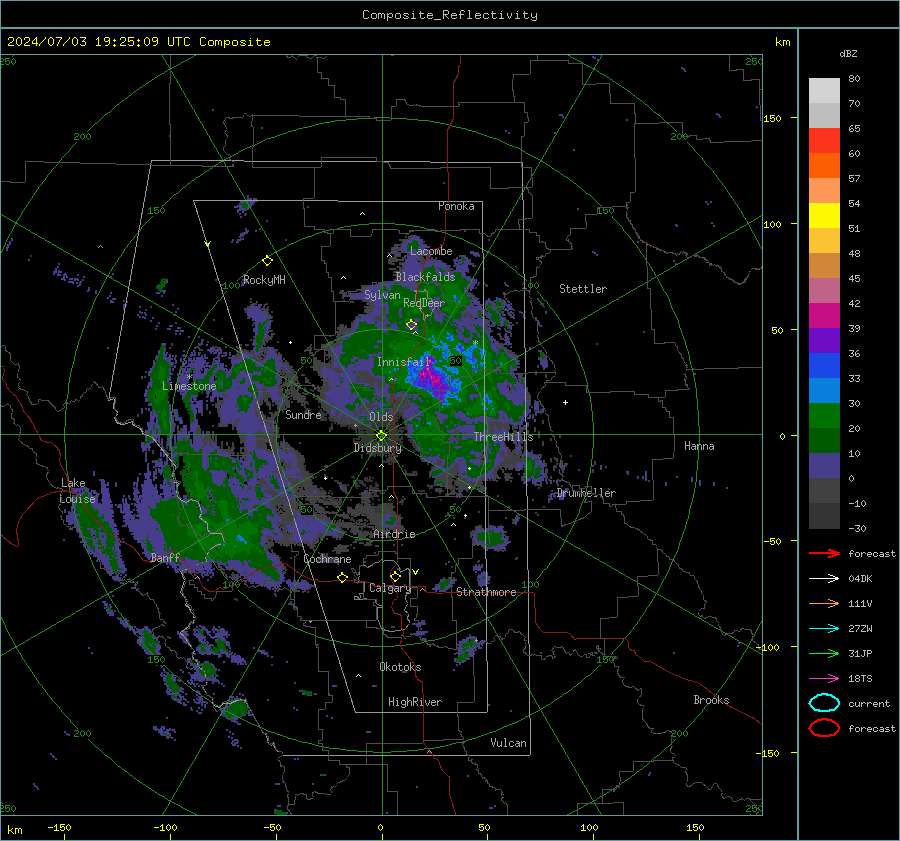This screenshot has width=900, height=841.
Task: Select the 42 dBZ magenta swatch
Action: point(824,316)
